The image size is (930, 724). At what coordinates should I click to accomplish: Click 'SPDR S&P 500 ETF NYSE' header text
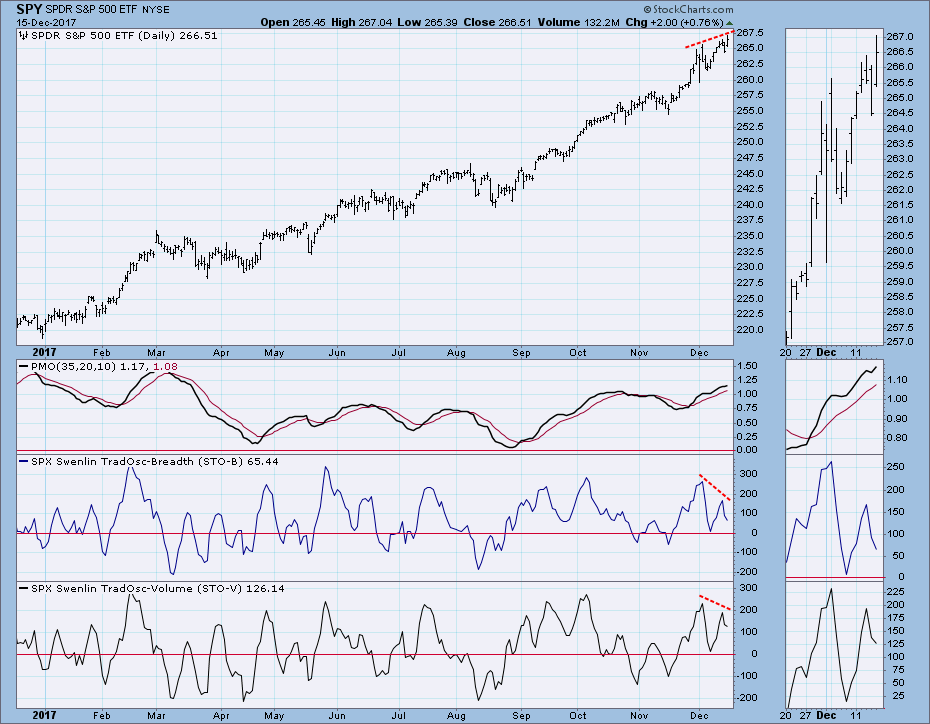pos(107,9)
